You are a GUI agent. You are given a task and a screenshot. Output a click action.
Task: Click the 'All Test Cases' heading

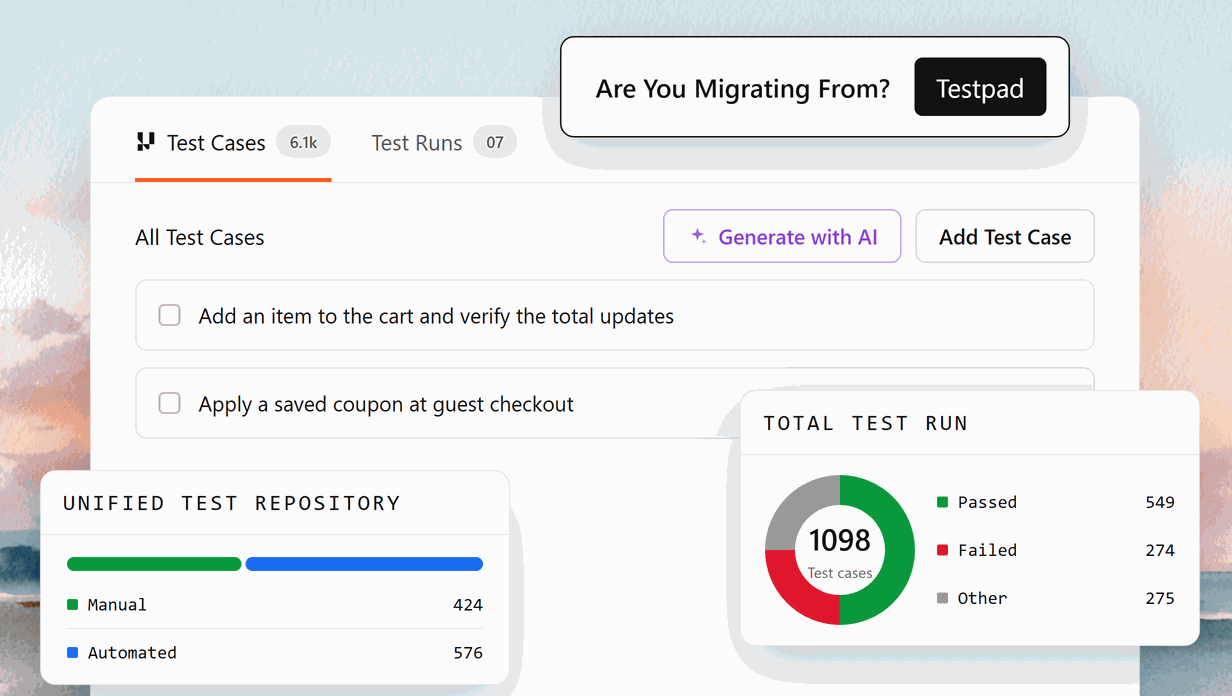coord(200,238)
